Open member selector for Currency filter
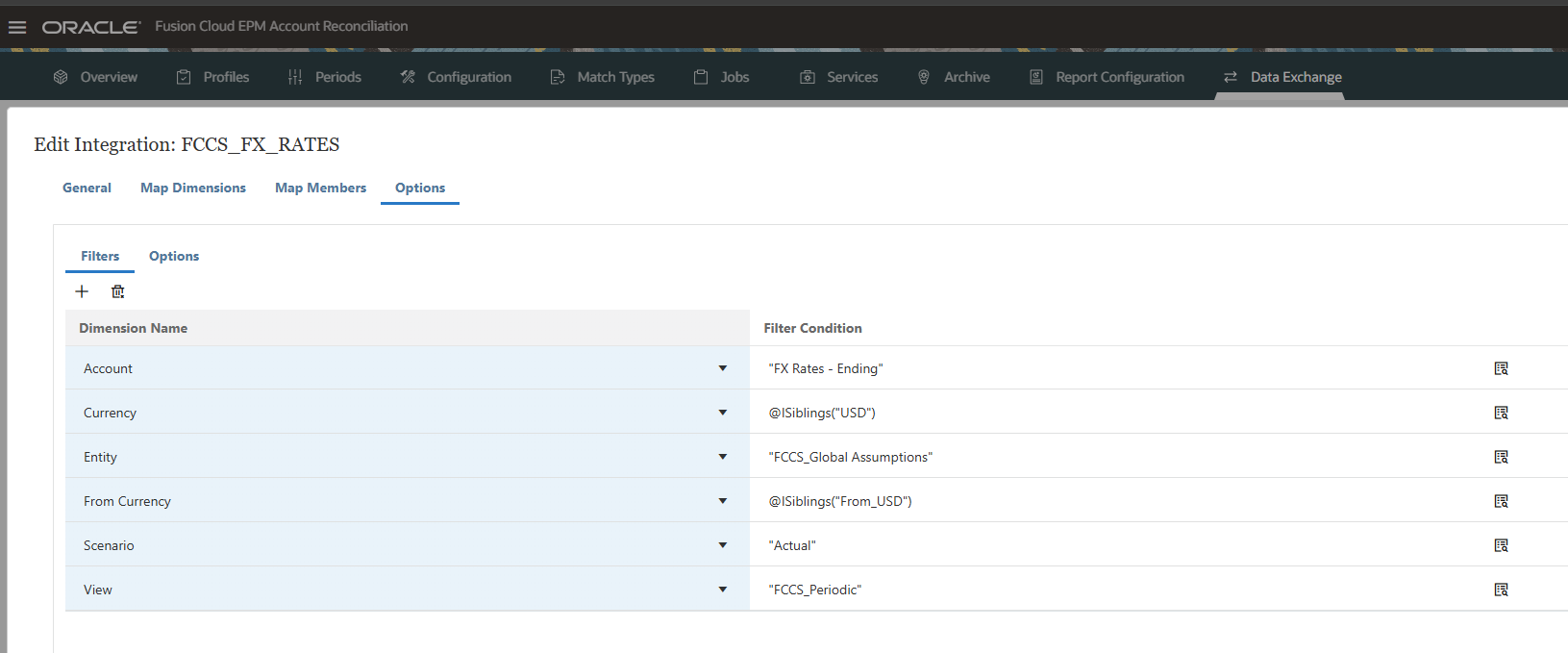Image resolution: width=1568 pixels, height=653 pixels. (x=1501, y=413)
